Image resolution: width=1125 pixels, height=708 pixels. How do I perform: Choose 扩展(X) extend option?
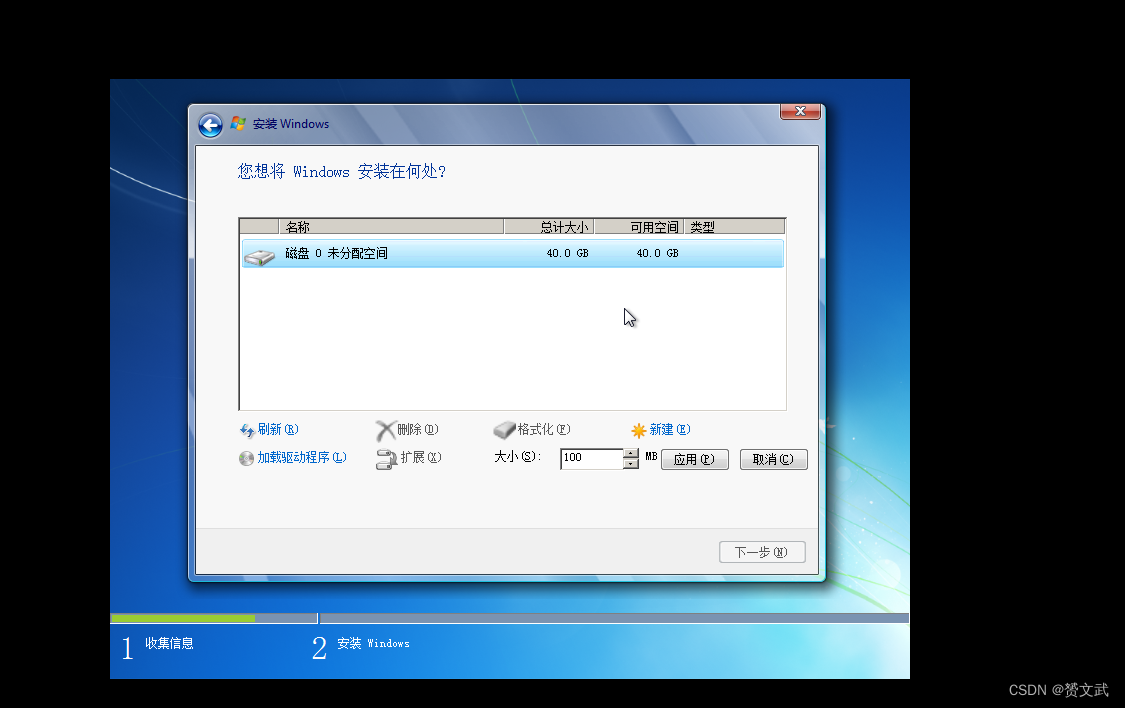tap(420, 457)
